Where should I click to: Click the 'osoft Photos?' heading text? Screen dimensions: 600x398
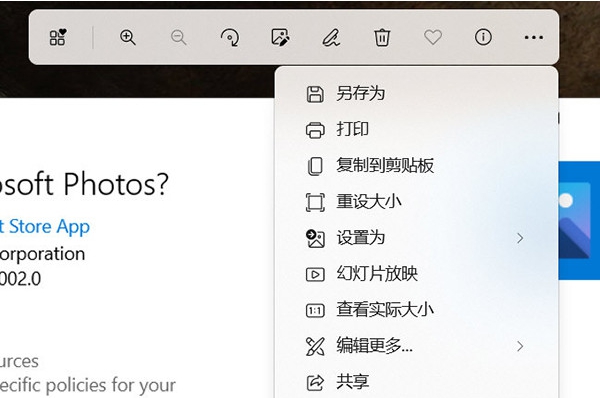pyautogui.click(x=84, y=185)
